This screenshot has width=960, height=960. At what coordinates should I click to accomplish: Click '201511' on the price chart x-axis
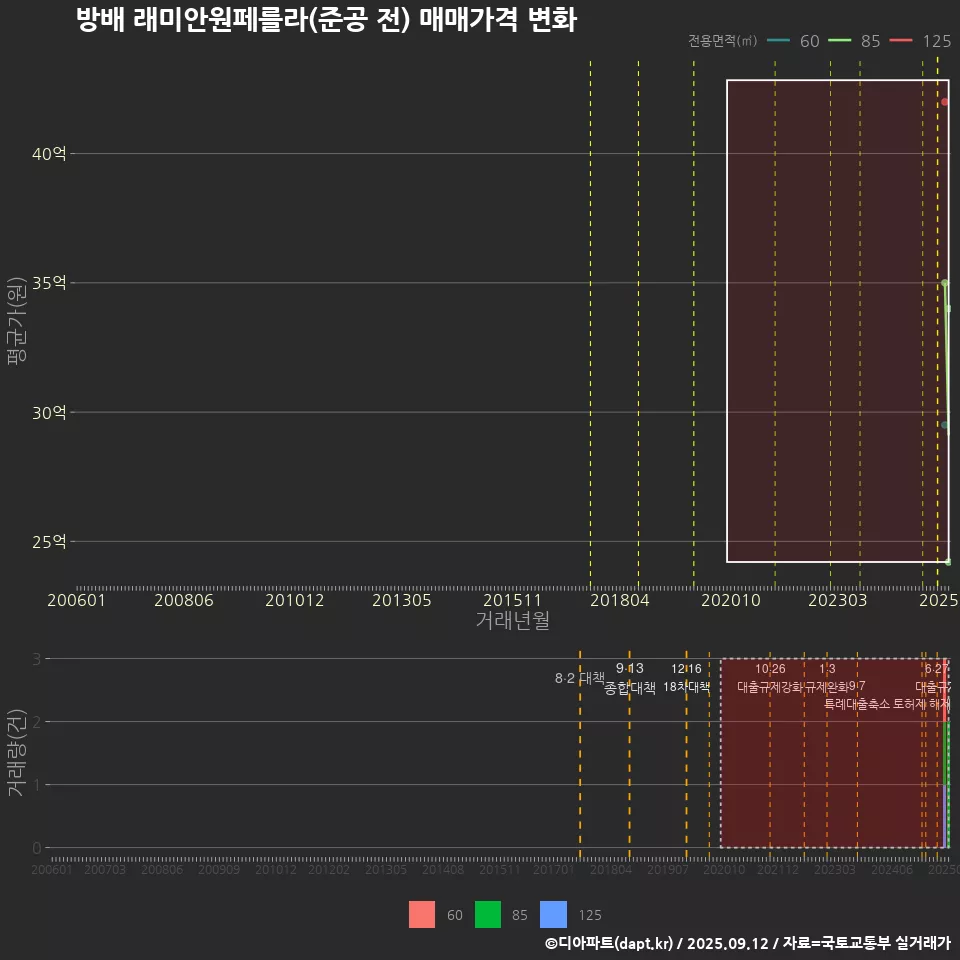click(x=512, y=600)
